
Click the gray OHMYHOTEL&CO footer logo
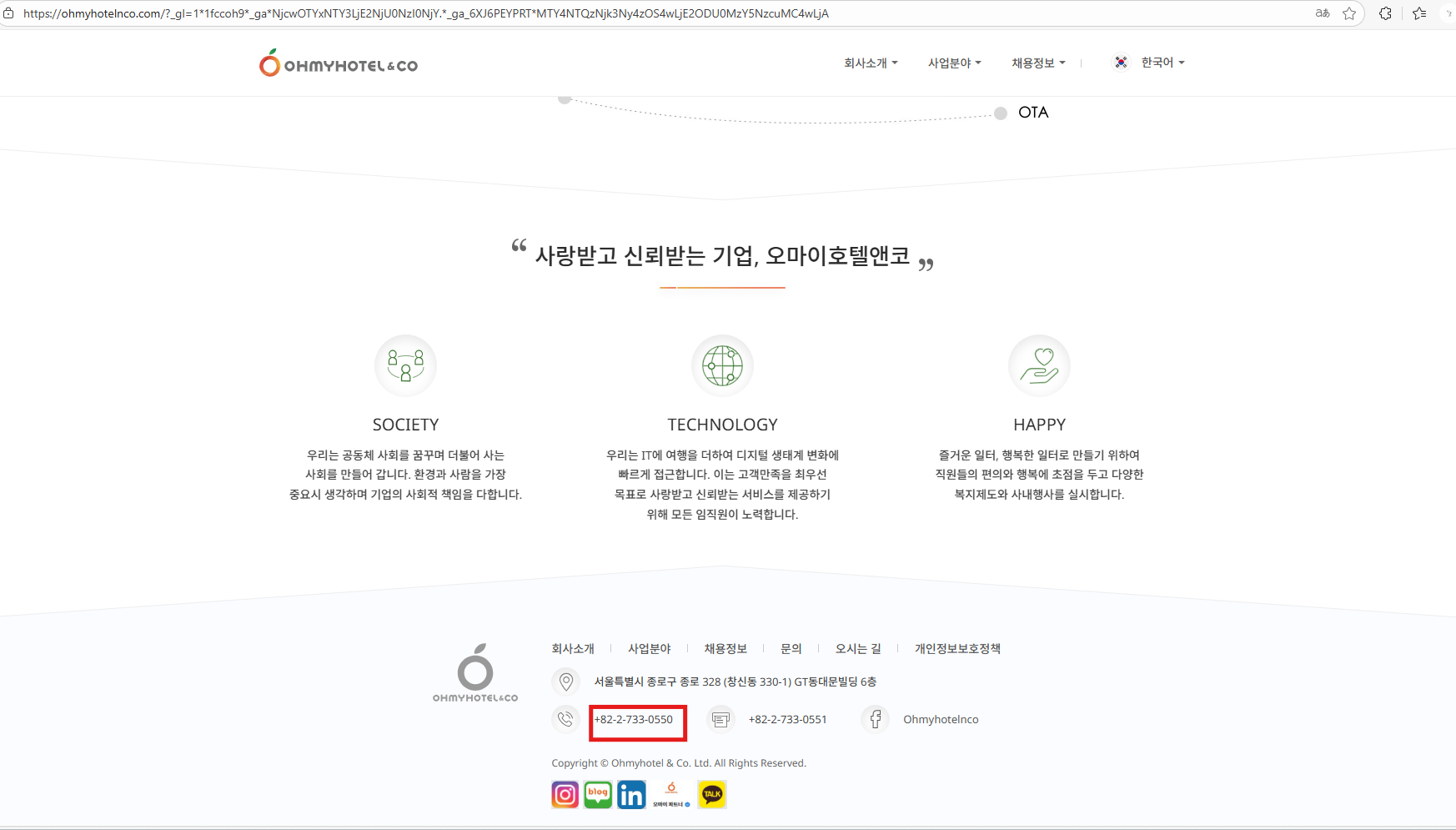[x=475, y=673]
